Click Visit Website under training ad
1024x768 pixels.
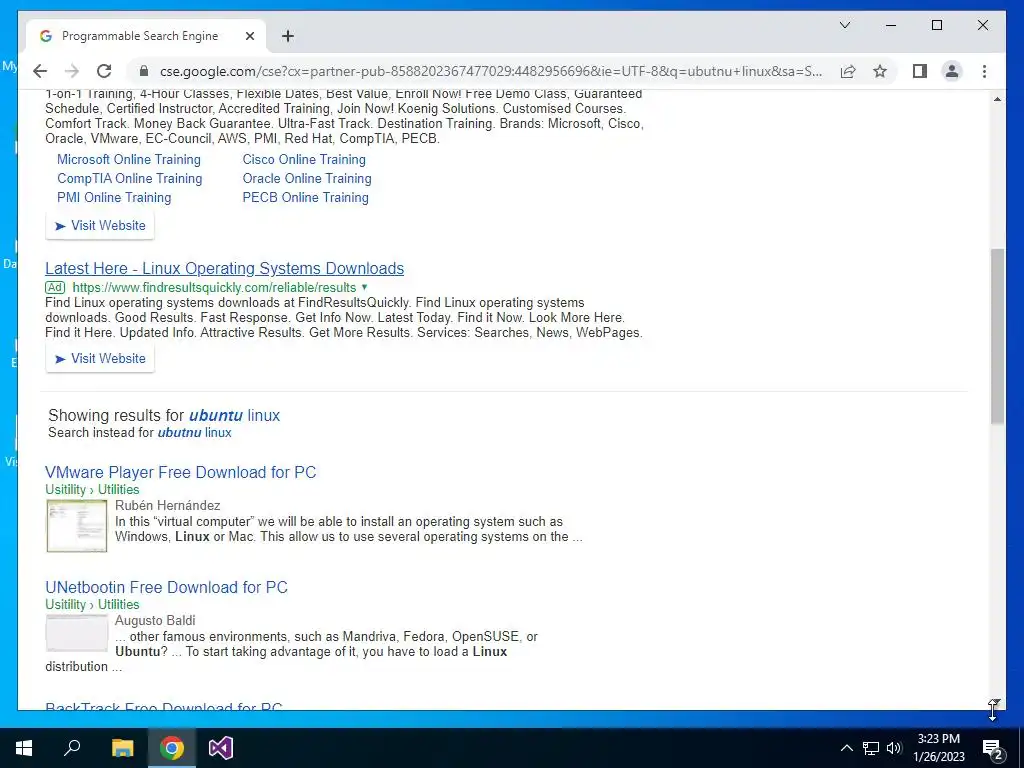click(x=100, y=225)
